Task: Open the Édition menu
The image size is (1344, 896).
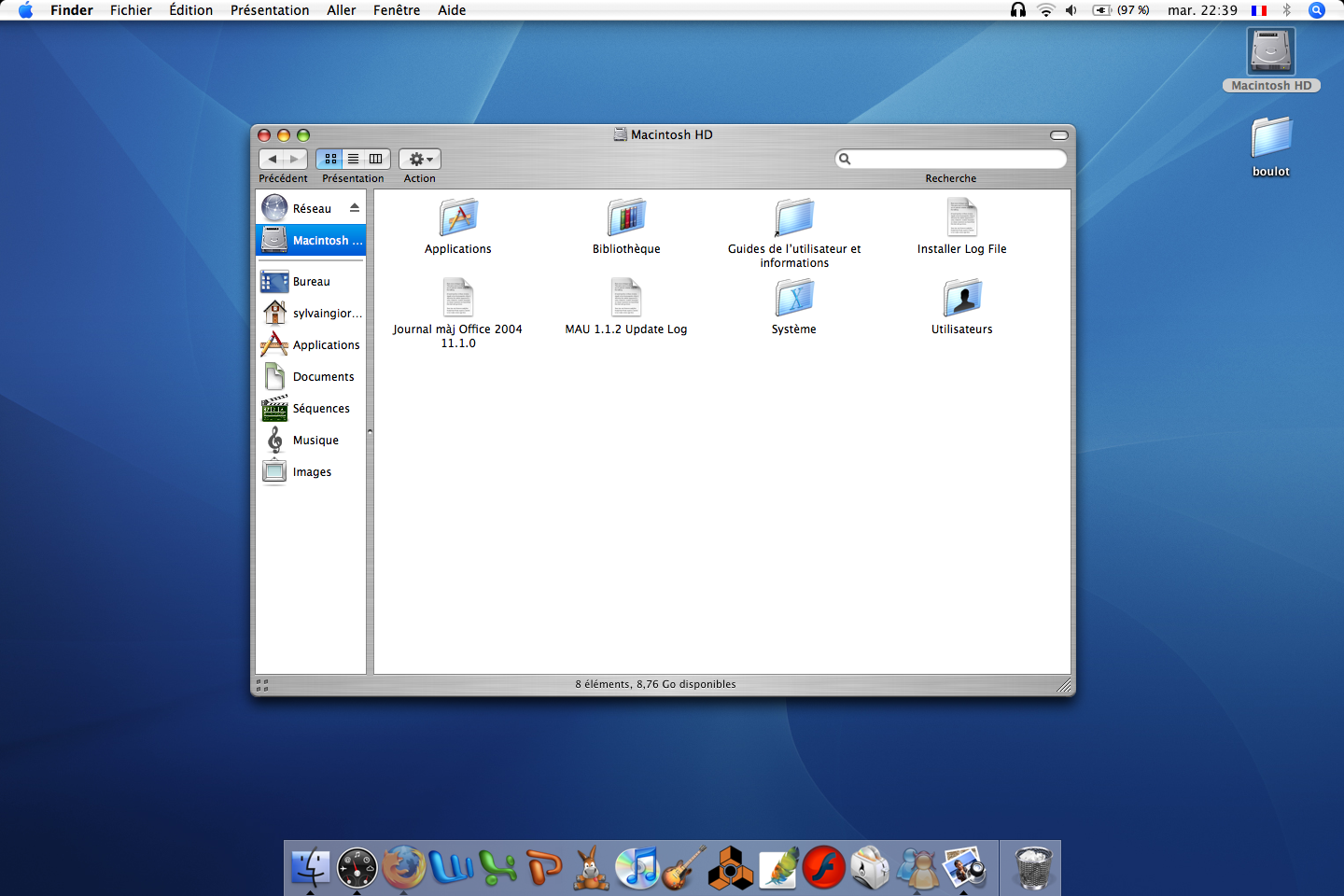Action: (x=191, y=10)
